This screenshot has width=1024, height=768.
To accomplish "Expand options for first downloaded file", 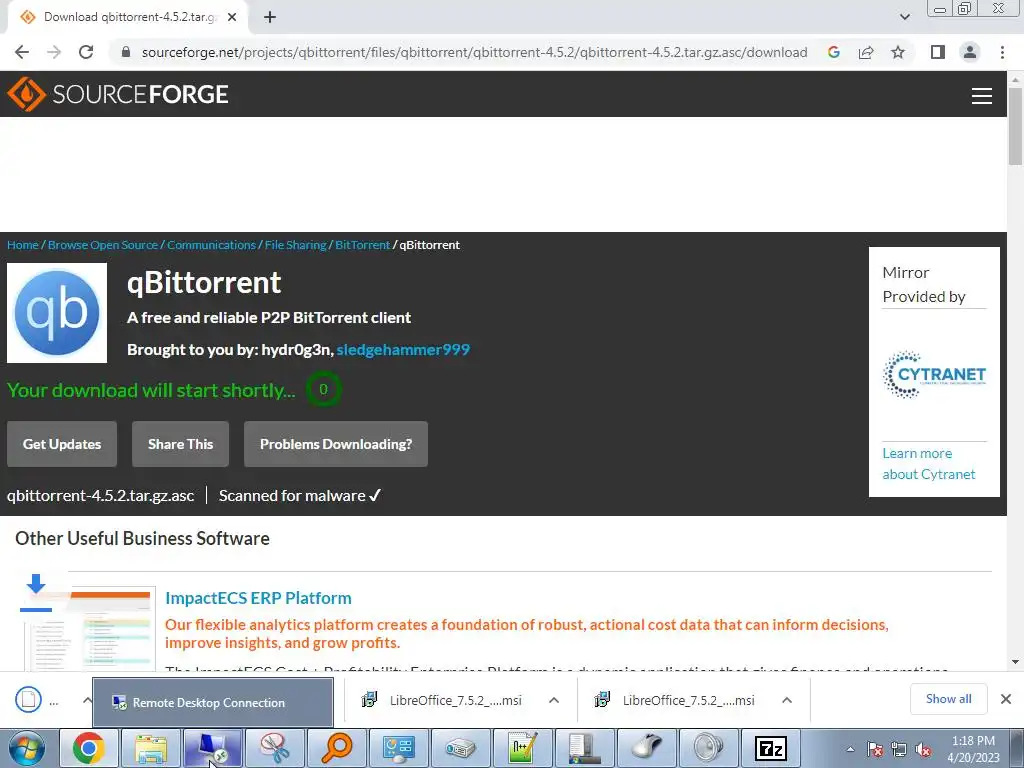I will coord(87,700).
